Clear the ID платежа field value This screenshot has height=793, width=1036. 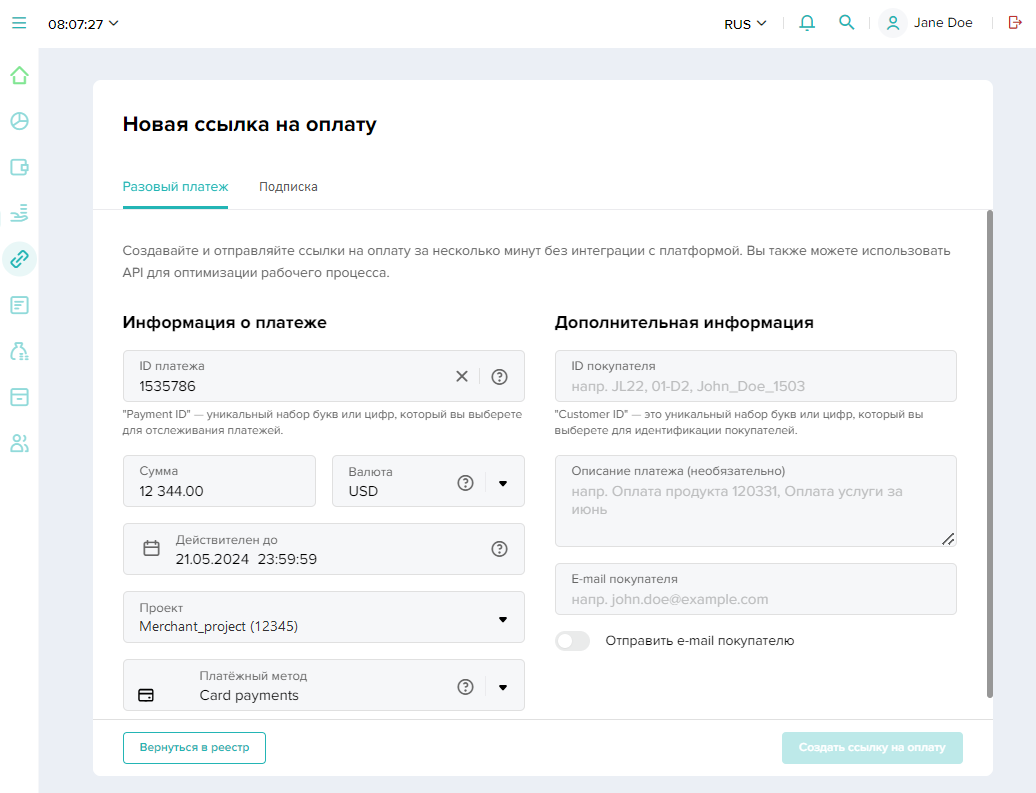tap(462, 377)
